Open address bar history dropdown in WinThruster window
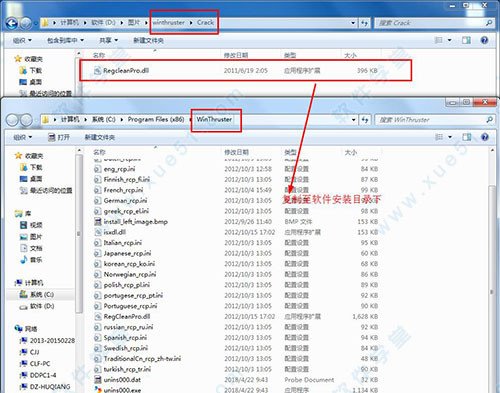Viewport: 500px width, 393px height. tap(353, 120)
